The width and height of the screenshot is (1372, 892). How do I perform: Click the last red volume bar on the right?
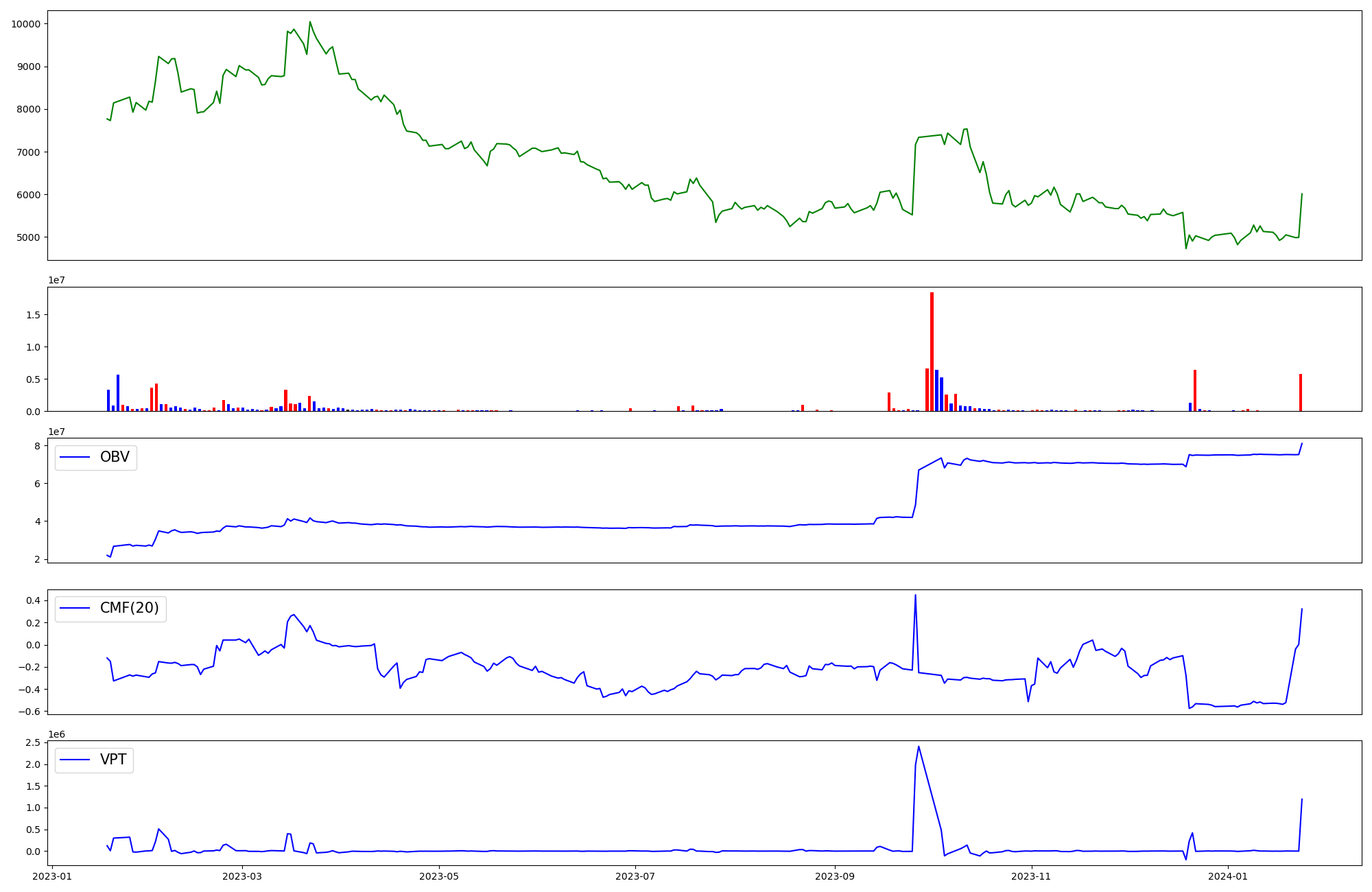[x=1300, y=392]
